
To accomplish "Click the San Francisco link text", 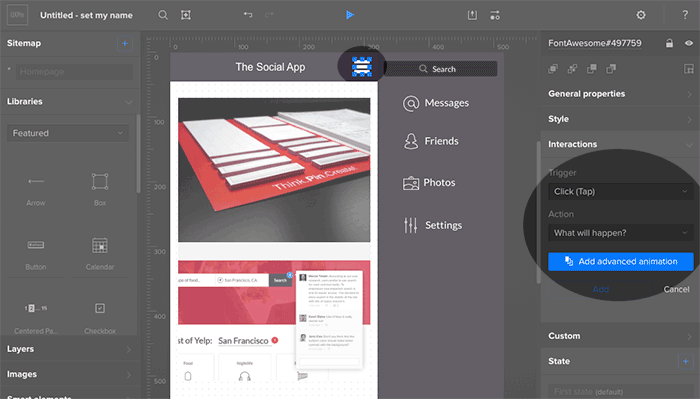I will click(243, 341).
